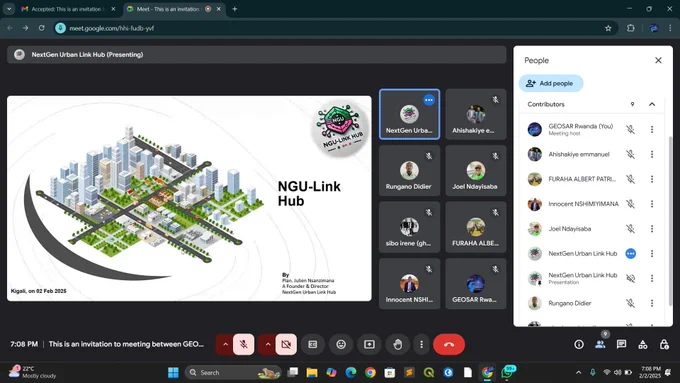Screen dimensions: 680x383
Task: Select the GEOSAR Rwa... video tile
Action: click(x=476, y=284)
